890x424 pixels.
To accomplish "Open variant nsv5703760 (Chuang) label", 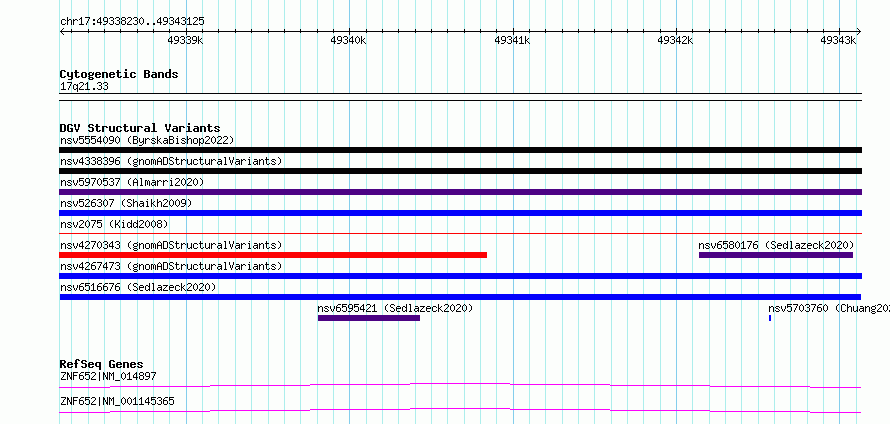I will pyautogui.click(x=829, y=308).
